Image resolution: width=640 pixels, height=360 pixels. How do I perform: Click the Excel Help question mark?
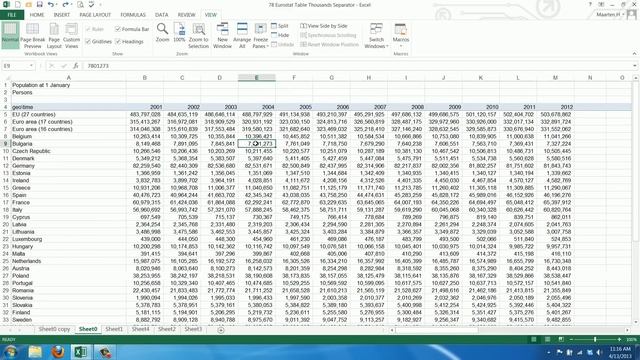click(x=590, y=4)
